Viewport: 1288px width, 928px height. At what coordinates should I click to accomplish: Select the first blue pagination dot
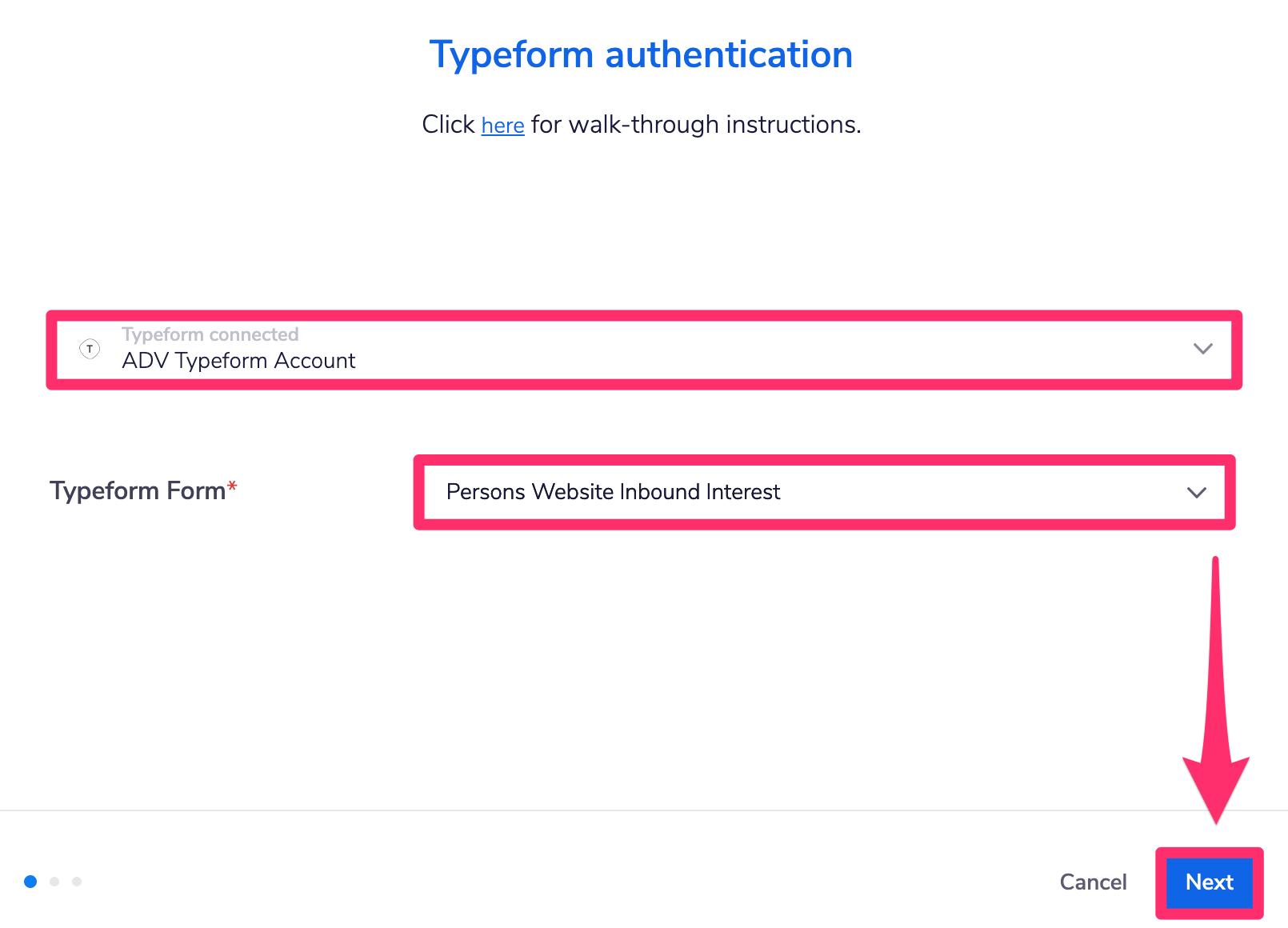coord(30,882)
